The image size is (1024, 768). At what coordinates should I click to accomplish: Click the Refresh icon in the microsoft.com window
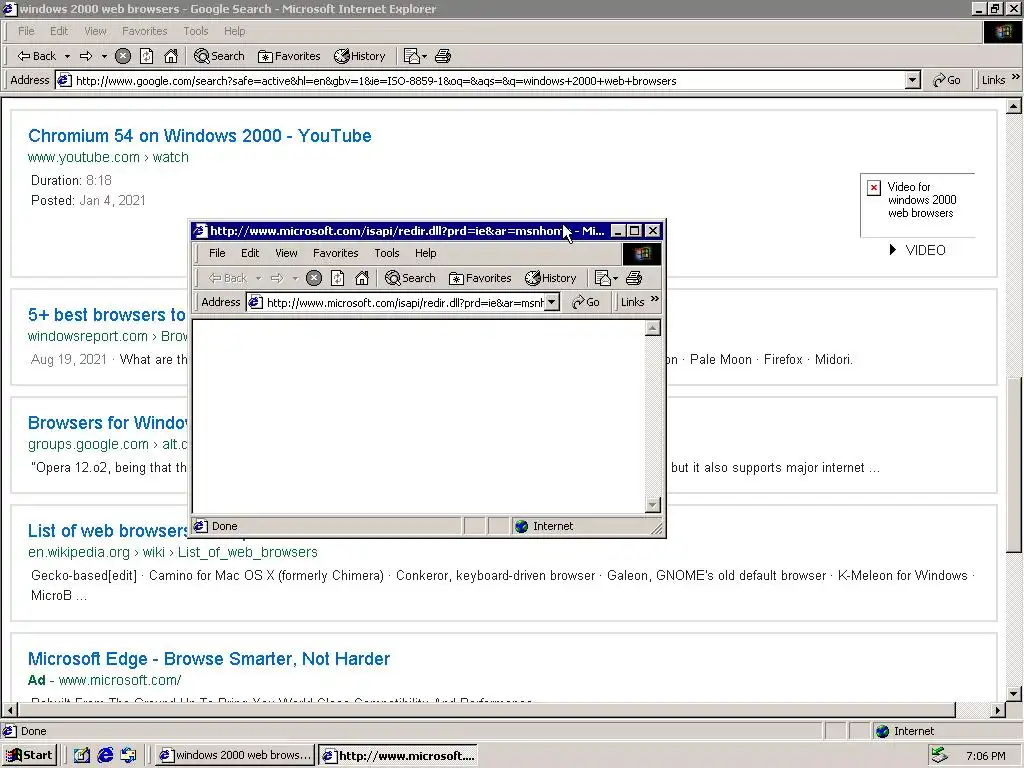(x=338, y=278)
